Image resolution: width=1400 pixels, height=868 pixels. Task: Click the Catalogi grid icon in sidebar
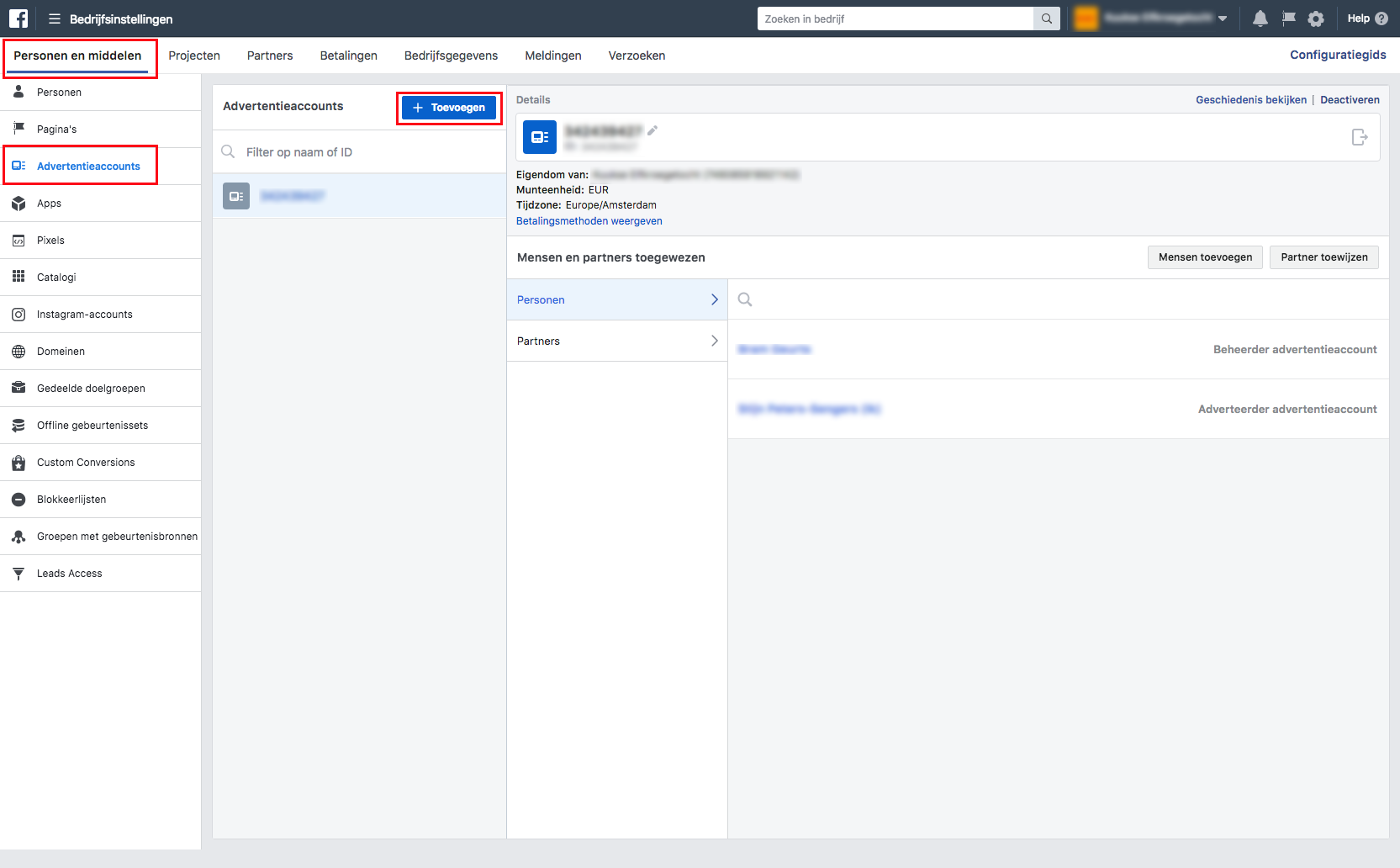pos(18,277)
